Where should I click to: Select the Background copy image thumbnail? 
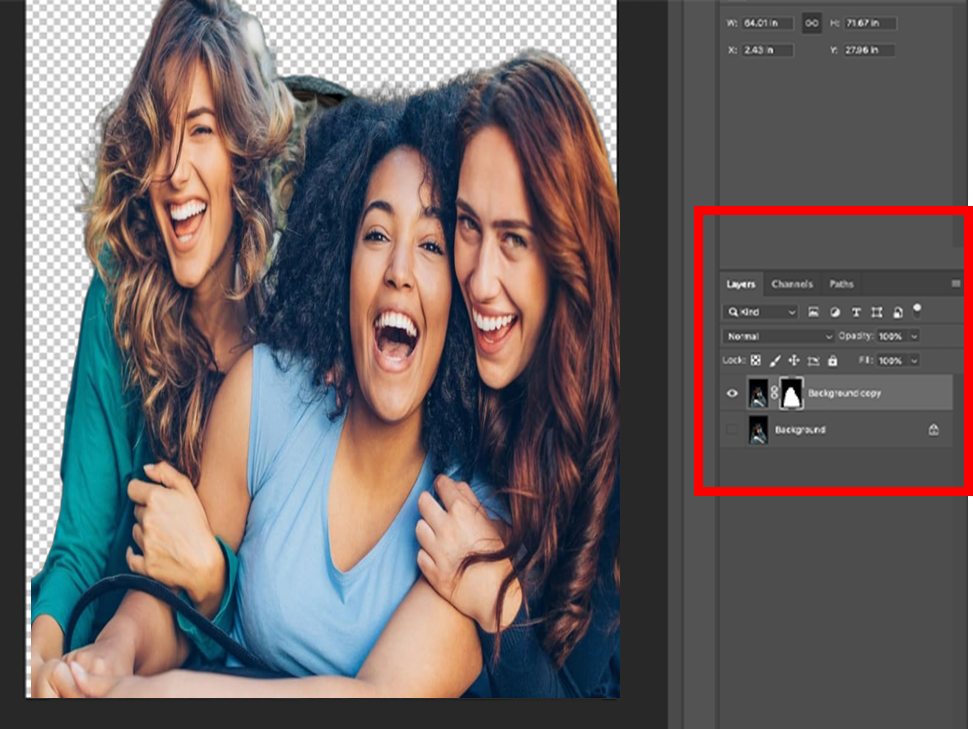click(758, 393)
